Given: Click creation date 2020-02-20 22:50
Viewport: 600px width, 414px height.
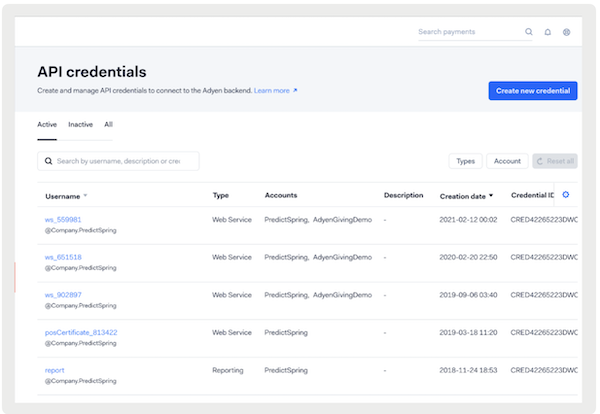Looking at the screenshot, I should tap(468, 257).
